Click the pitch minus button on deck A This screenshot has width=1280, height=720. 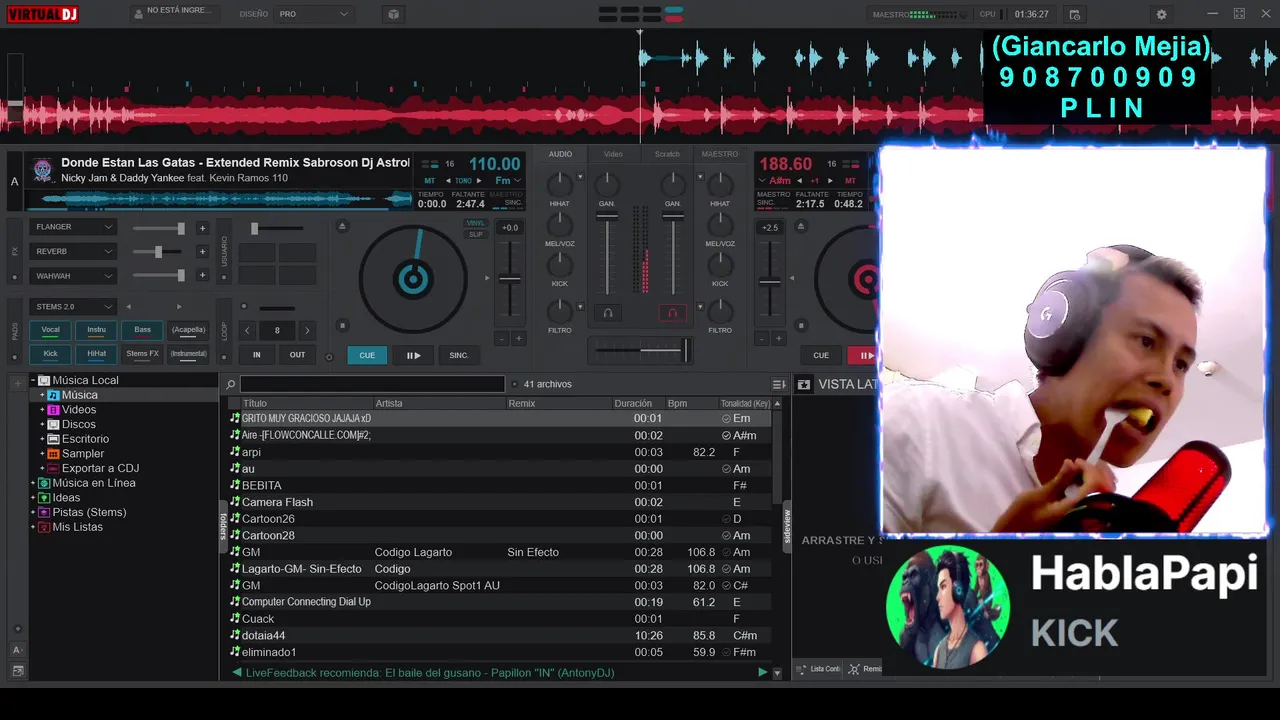[502, 339]
